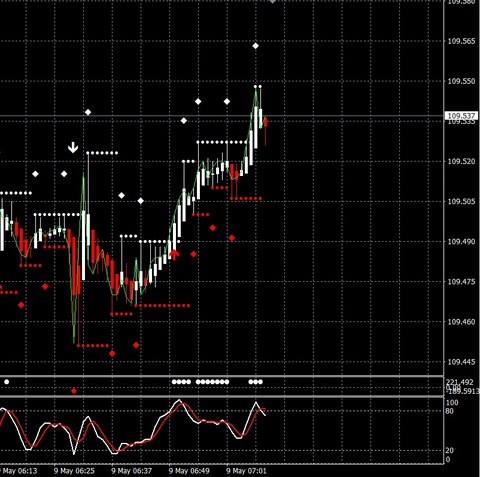Image resolution: width=480 pixels, height=477 pixels.
Task: Click the 109.475 price axis label
Action: click(461, 282)
